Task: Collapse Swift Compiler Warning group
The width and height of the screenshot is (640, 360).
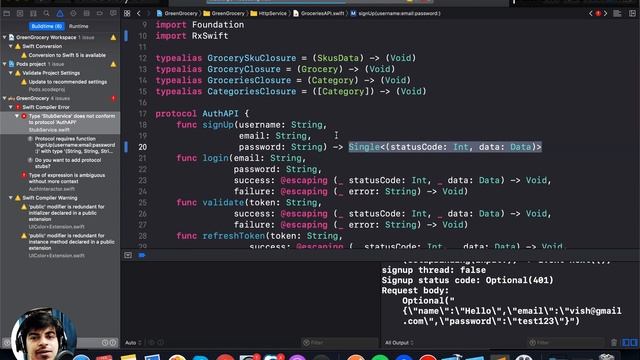Action: point(11,198)
